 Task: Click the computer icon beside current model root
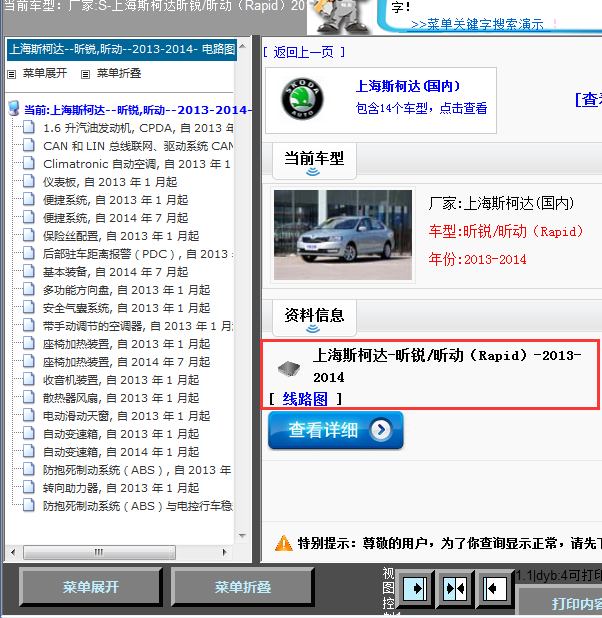(14, 108)
